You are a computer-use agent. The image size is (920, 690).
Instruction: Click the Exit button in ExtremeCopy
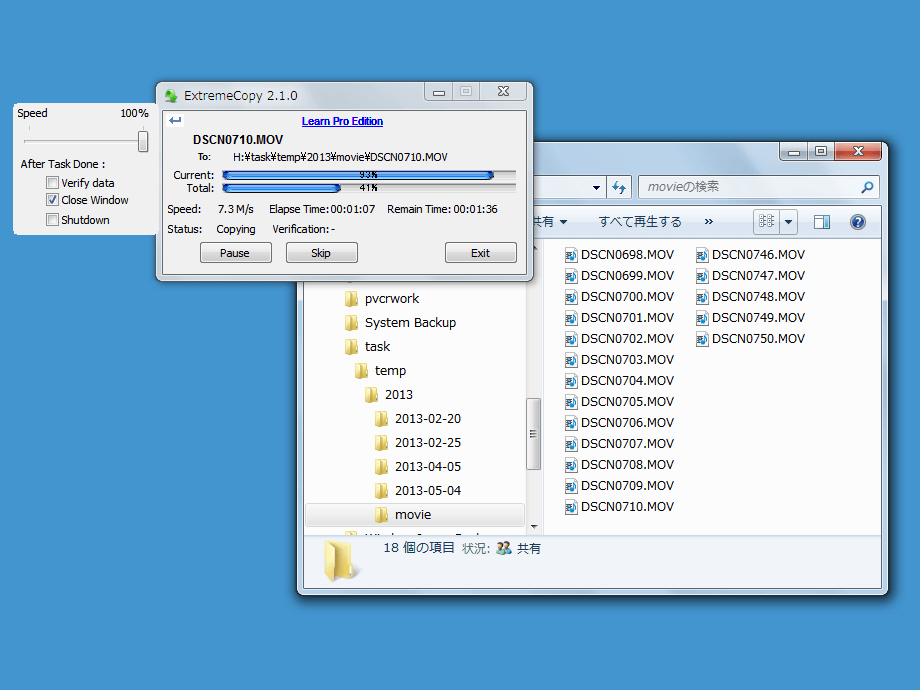coord(481,253)
